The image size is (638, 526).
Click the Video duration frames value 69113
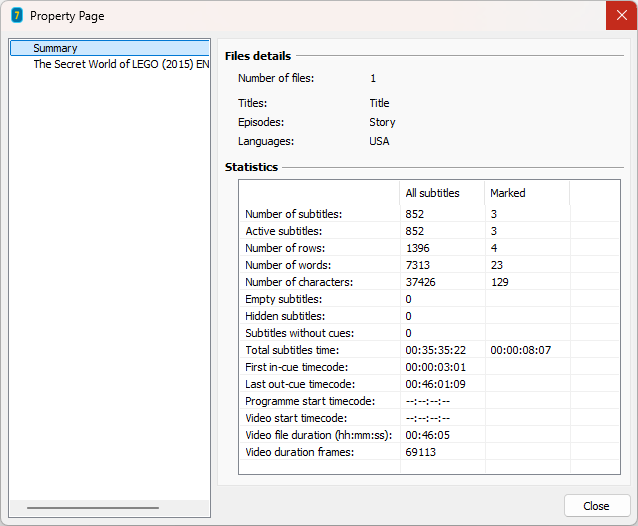click(420, 452)
